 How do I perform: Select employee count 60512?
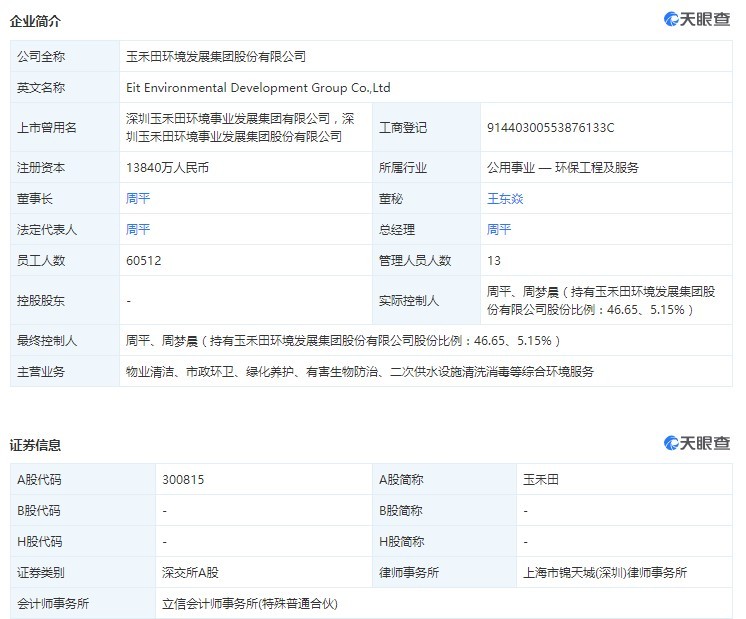click(x=144, y=260)
